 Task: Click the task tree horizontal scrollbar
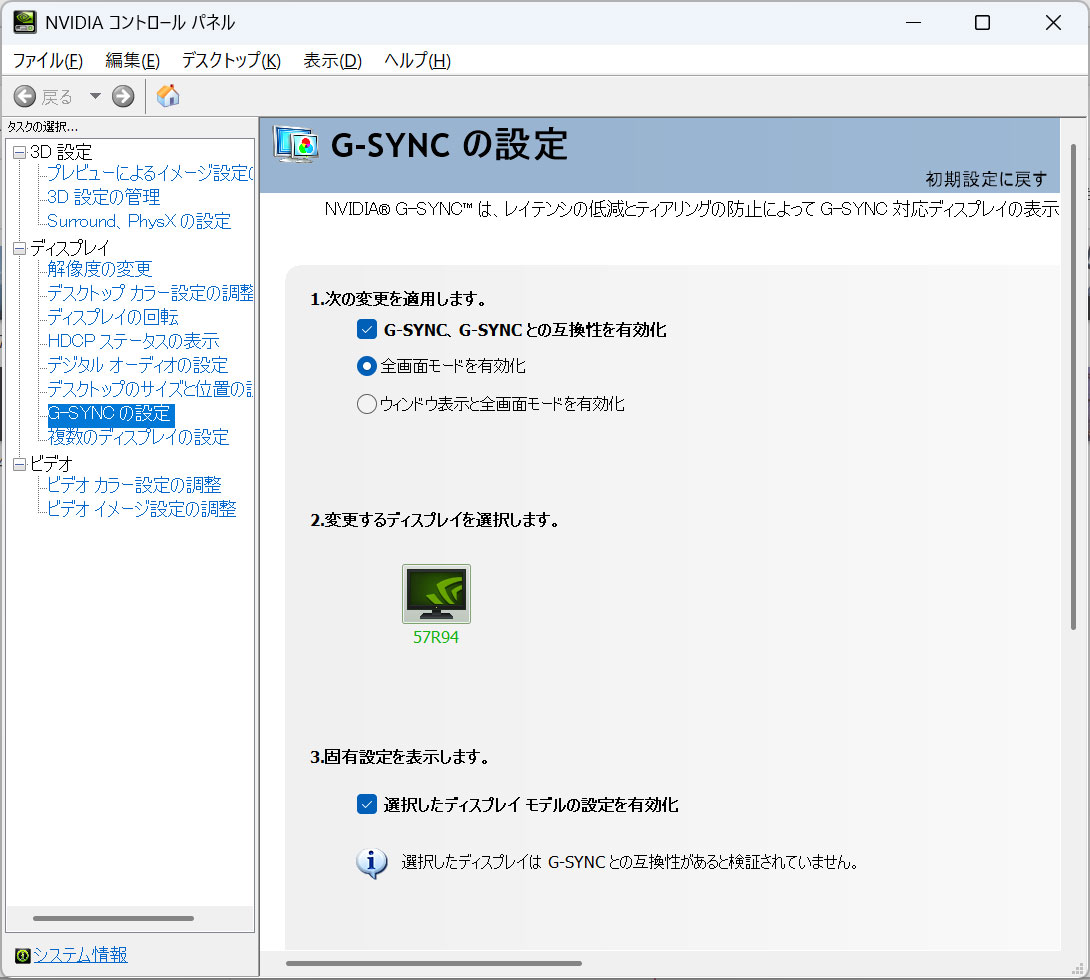tap(113, 919)
